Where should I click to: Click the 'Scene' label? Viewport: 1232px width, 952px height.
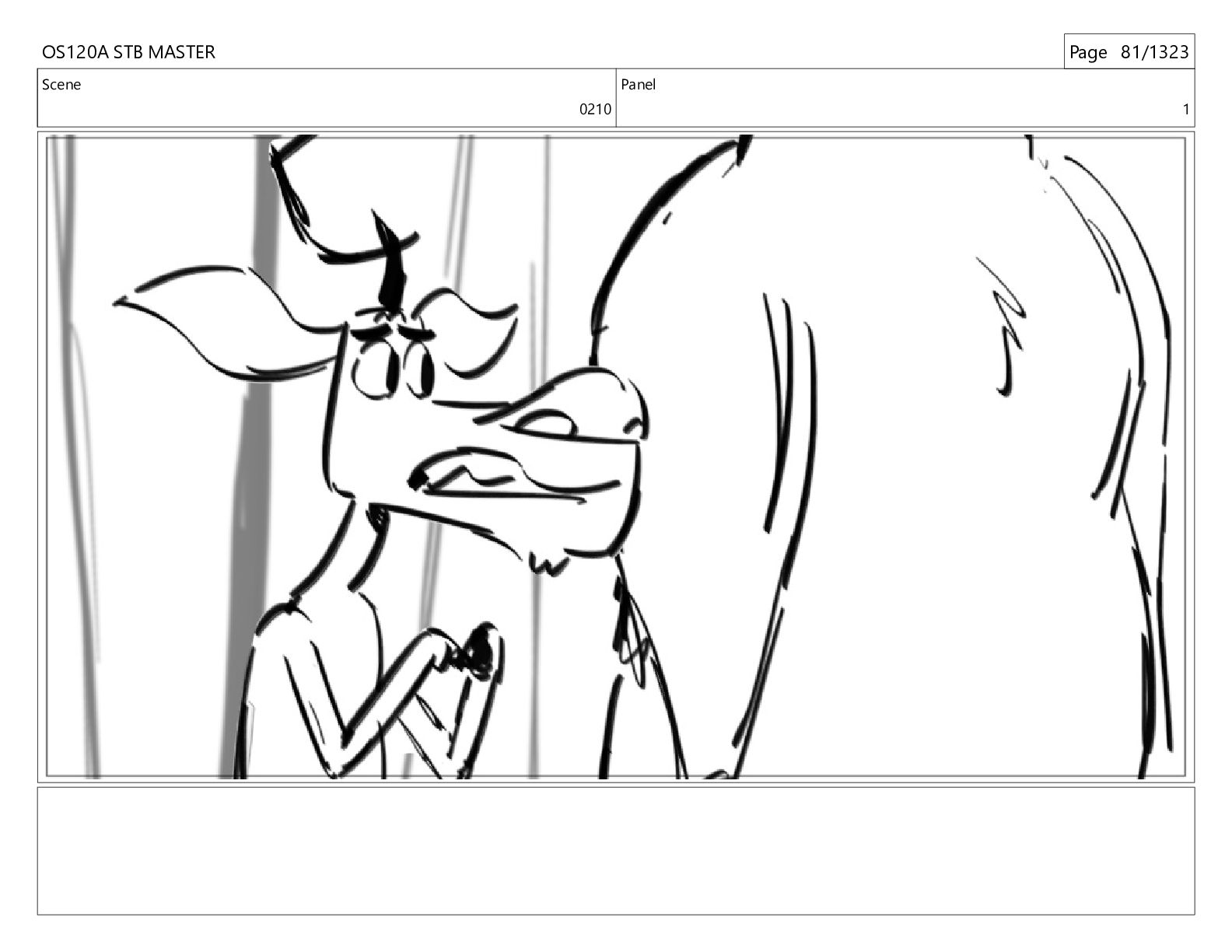pyautogui.click(x=61, y=85)
